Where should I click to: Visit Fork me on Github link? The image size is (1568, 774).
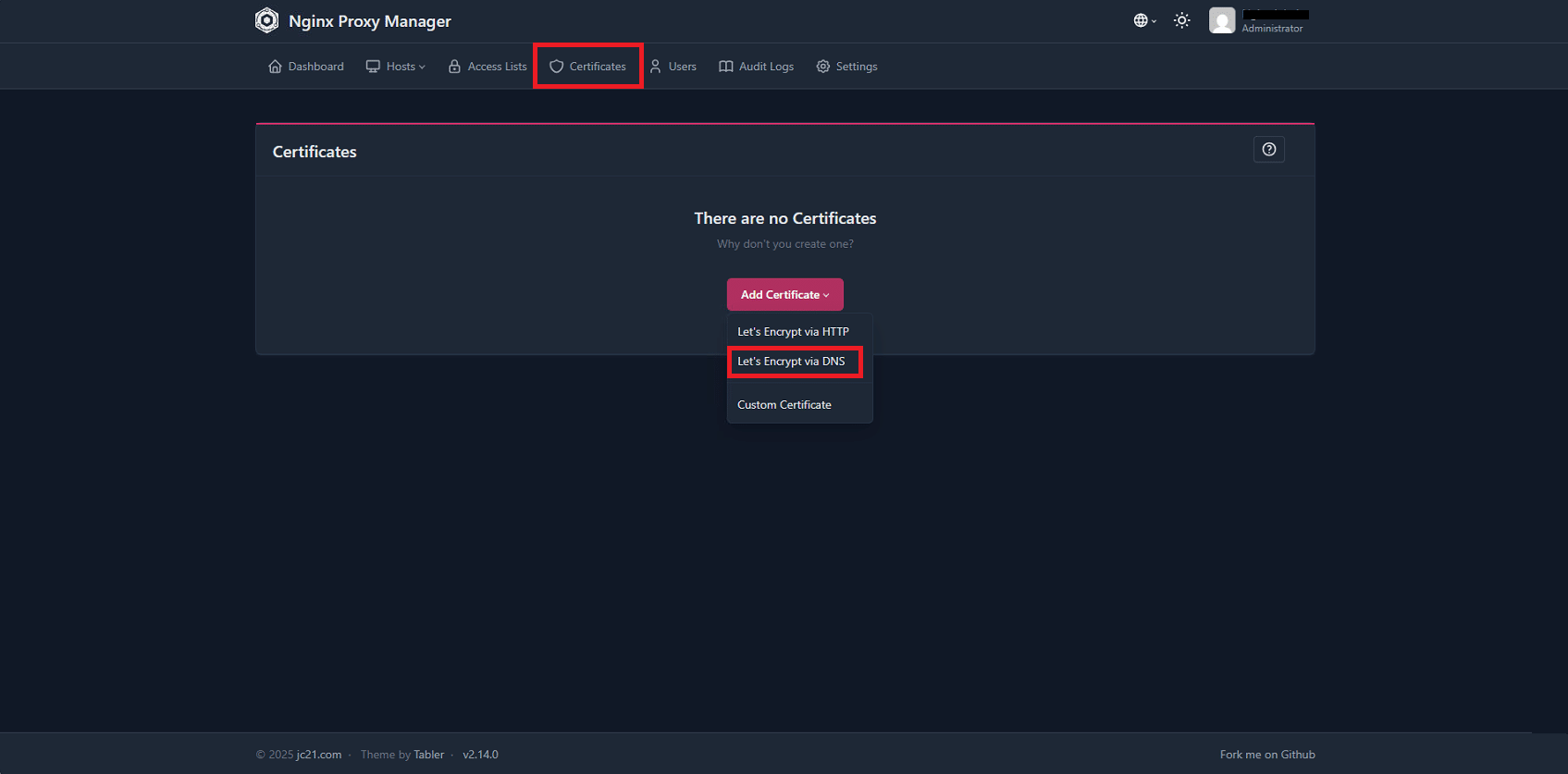tap(1267, 755)
